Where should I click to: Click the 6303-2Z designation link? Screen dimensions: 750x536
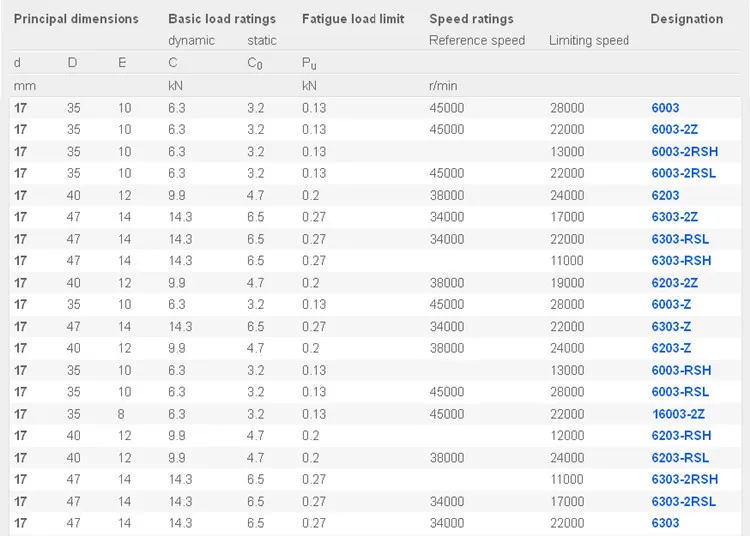pyautogui.click(x=674, y=217)
